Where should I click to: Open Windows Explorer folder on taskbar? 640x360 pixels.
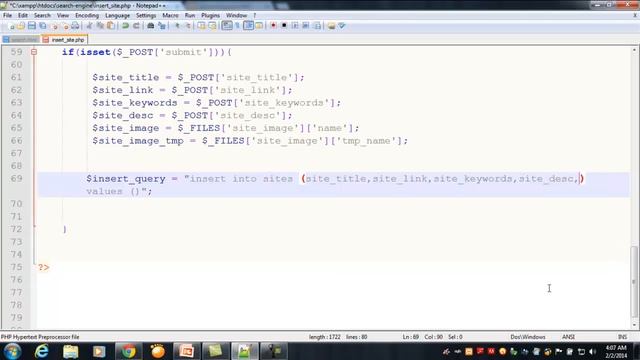(x=70, y=351)
